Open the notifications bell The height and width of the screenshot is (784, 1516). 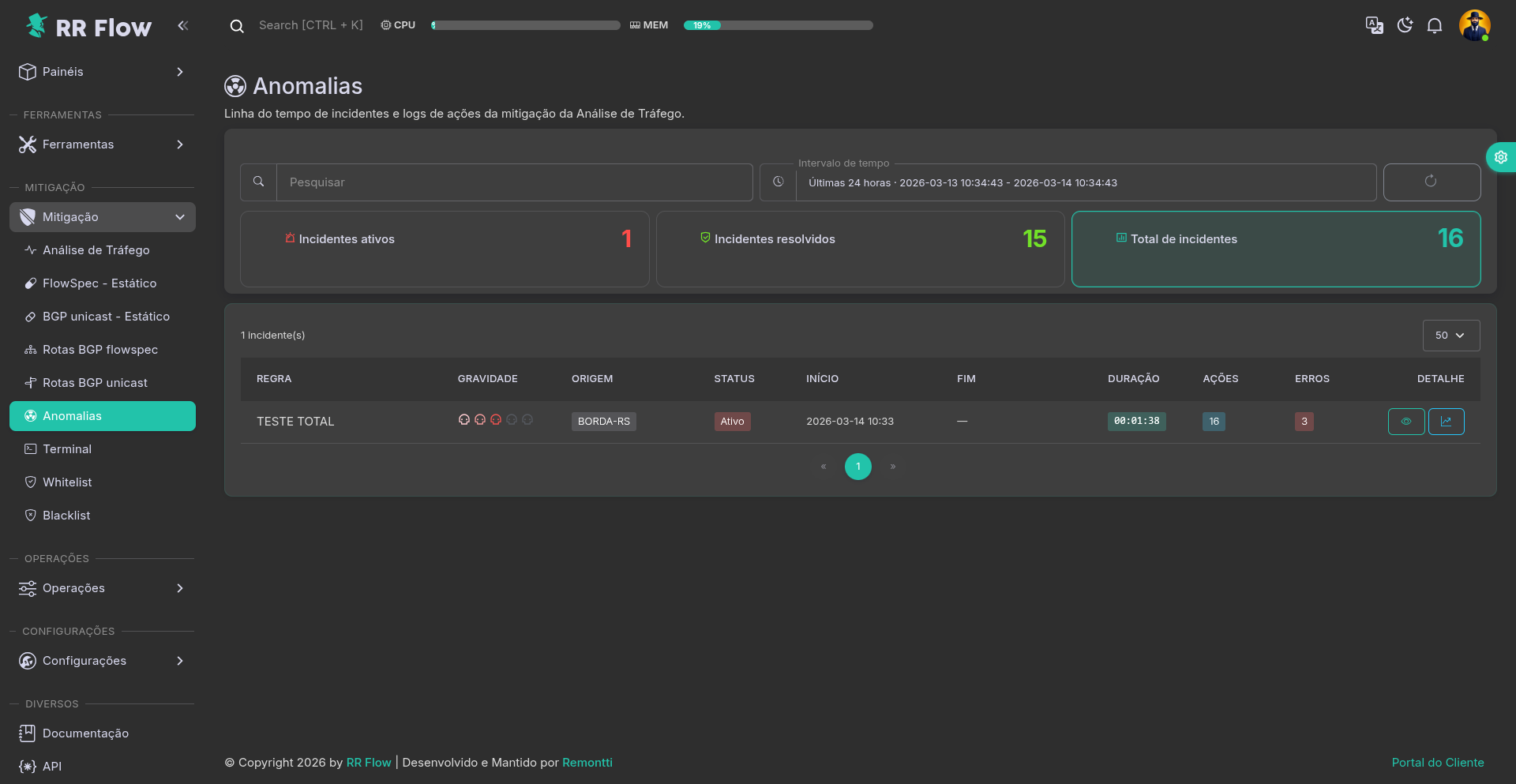click(x=1435, y=25)
